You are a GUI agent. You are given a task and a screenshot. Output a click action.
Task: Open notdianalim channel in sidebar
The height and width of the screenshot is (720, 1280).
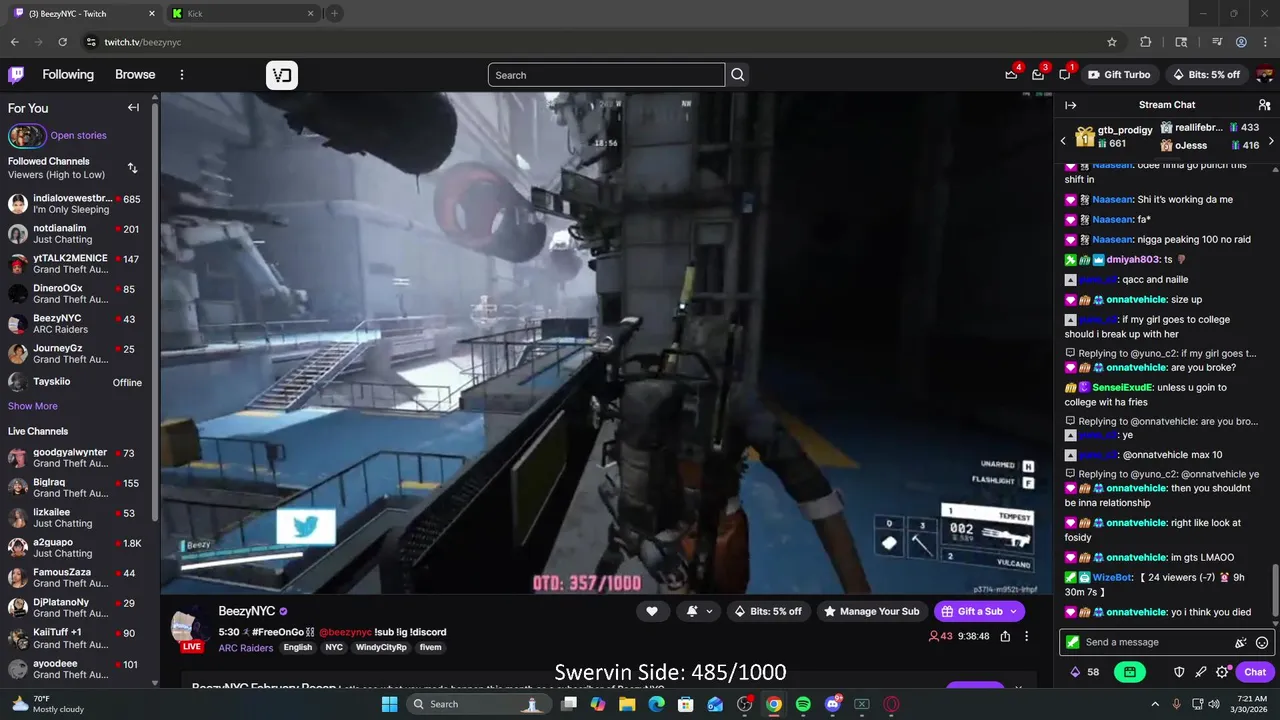[x=77, y=234]
